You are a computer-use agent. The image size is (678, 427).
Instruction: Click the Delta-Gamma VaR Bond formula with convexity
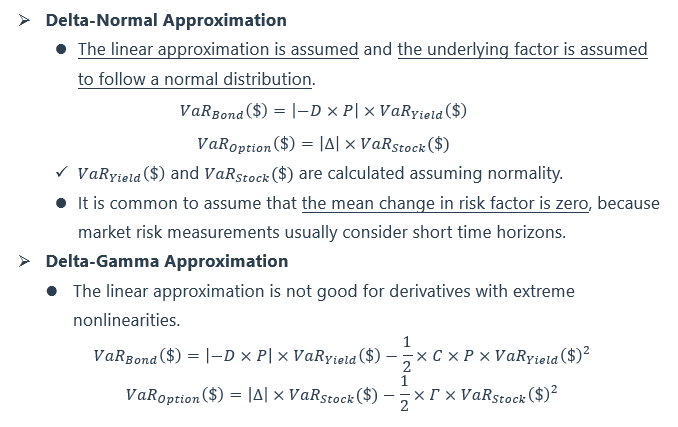[x=340, y=356]
